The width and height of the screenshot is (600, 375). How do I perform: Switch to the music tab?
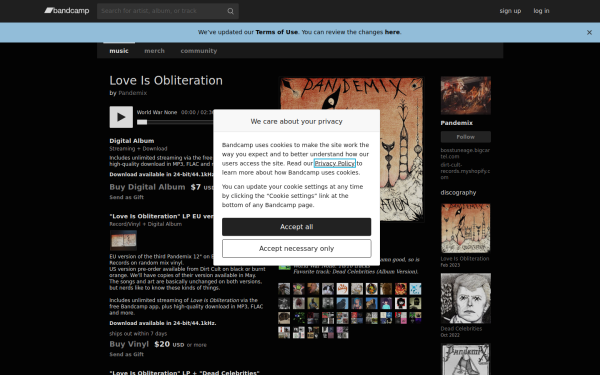119,51
